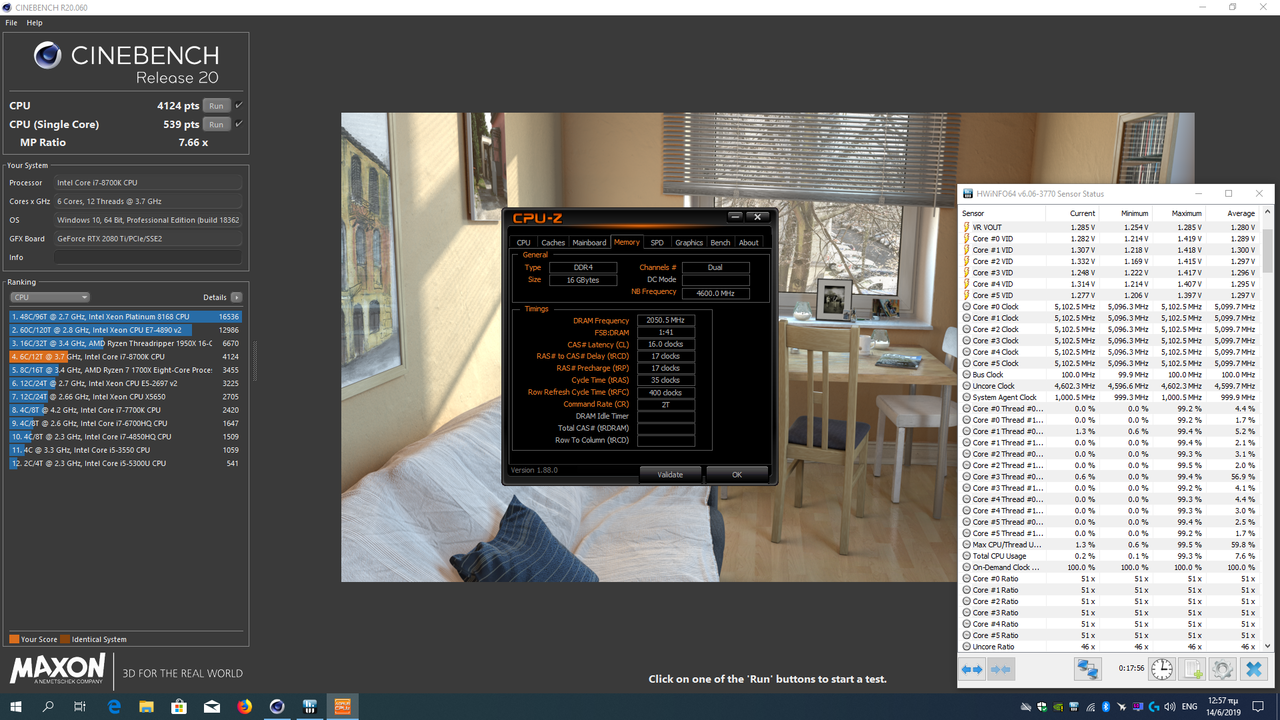Expand ranking Details arrow button
1280x720 pixels.
click(236, 297)
